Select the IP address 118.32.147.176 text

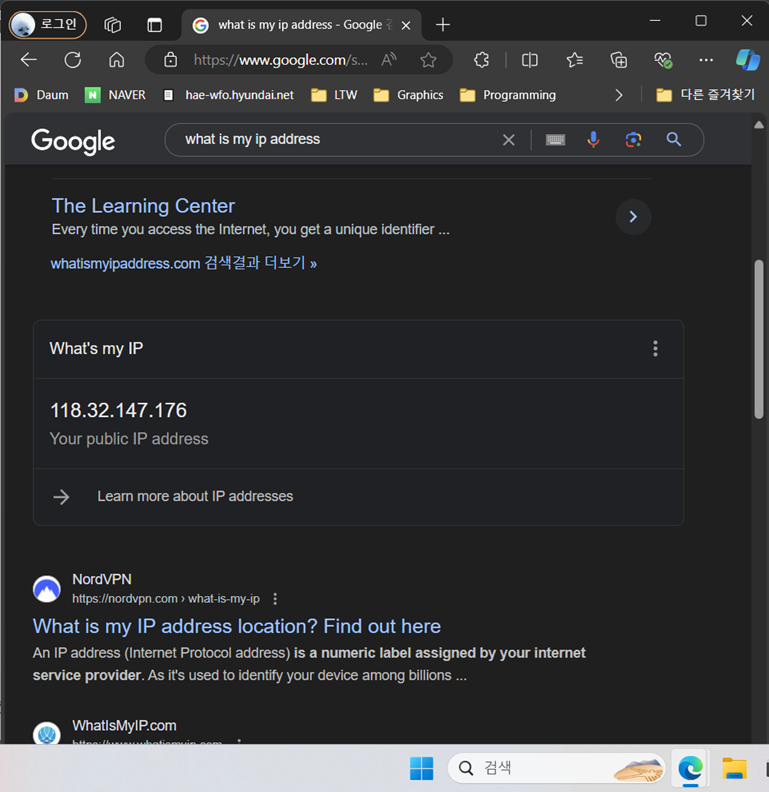[x=118, y=410]
